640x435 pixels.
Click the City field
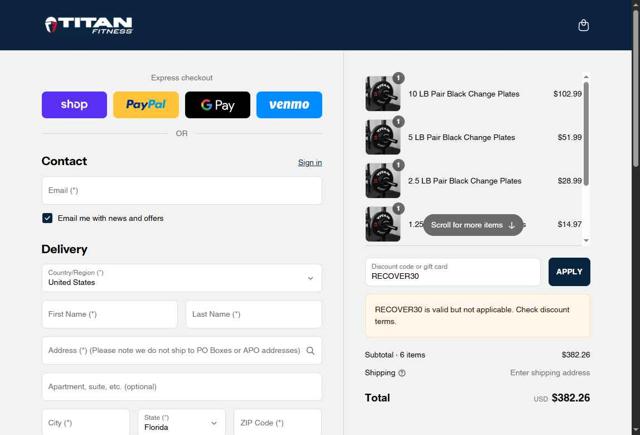tap(86, 422)
